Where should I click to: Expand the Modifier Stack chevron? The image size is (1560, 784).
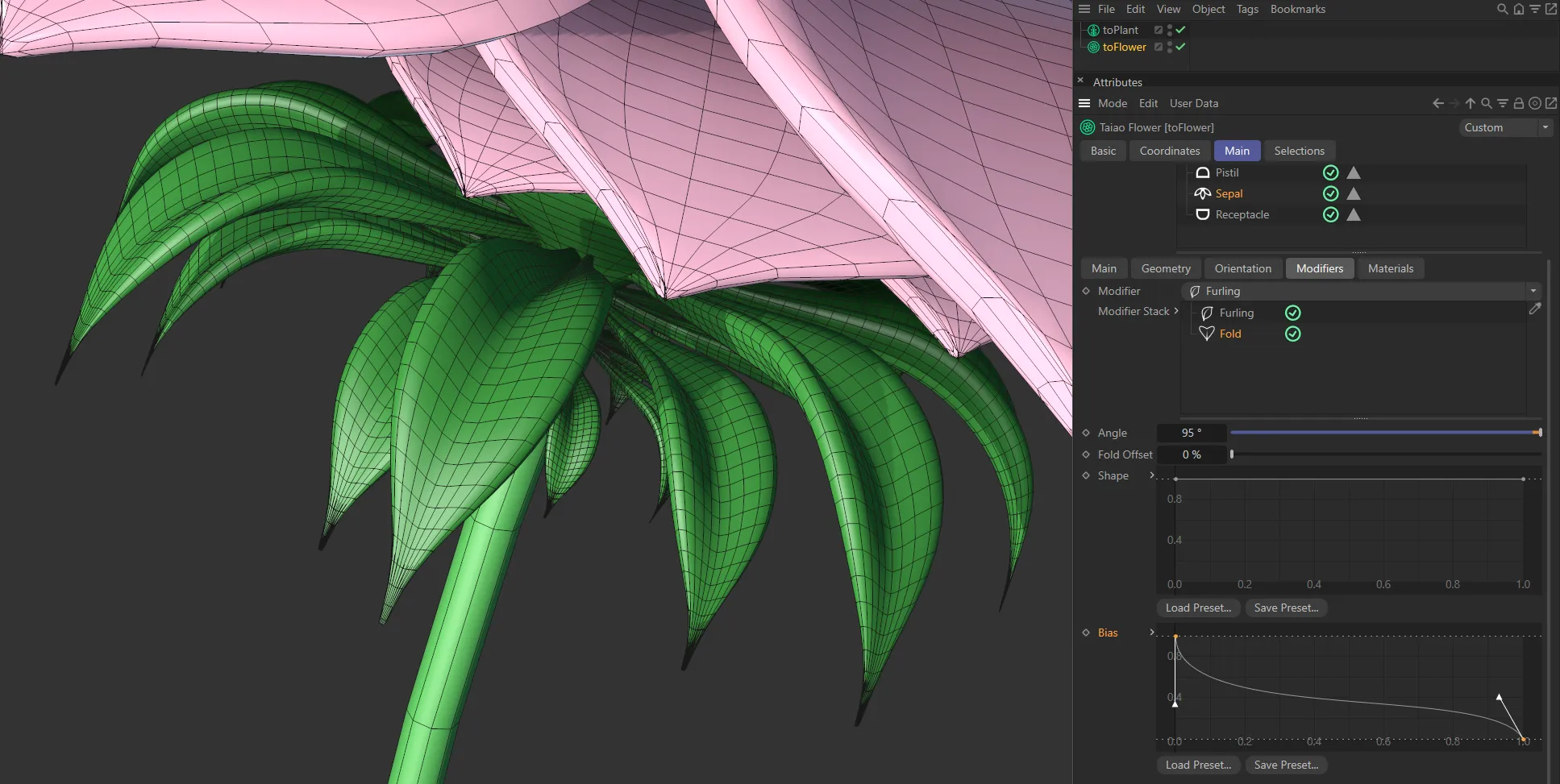(x=1176, y=311)
